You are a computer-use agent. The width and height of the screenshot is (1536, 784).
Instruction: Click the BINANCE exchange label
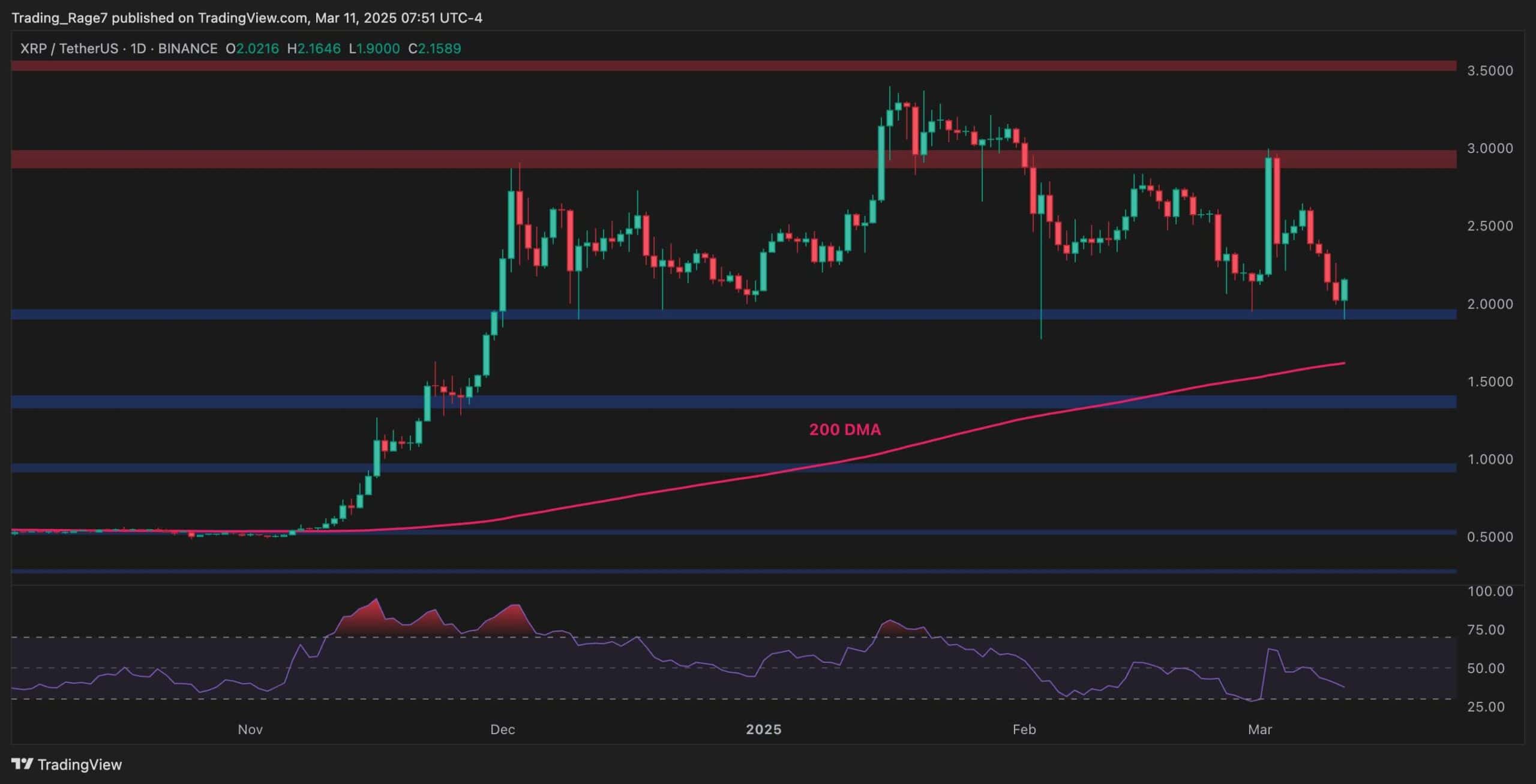tap(187, 49)
